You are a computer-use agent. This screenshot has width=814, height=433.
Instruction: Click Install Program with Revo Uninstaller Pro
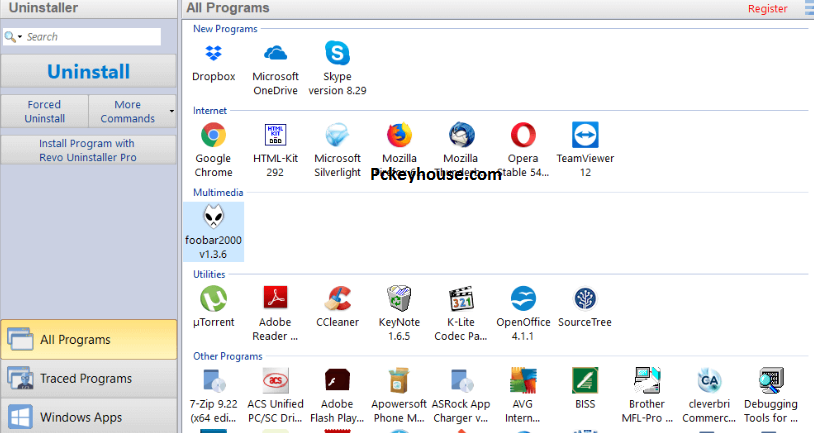point(89,150)
